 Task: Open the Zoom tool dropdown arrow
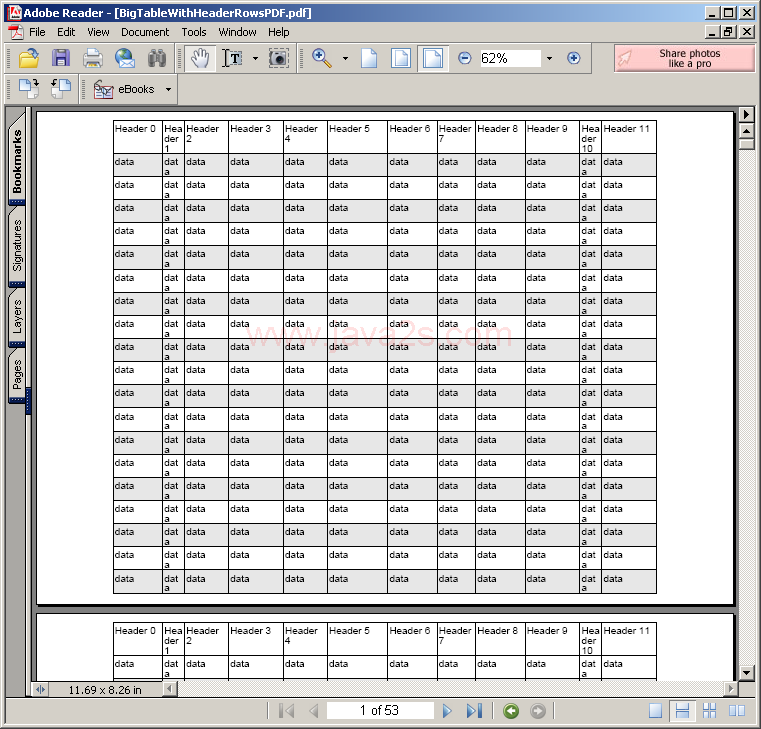[x=346, y=58]
